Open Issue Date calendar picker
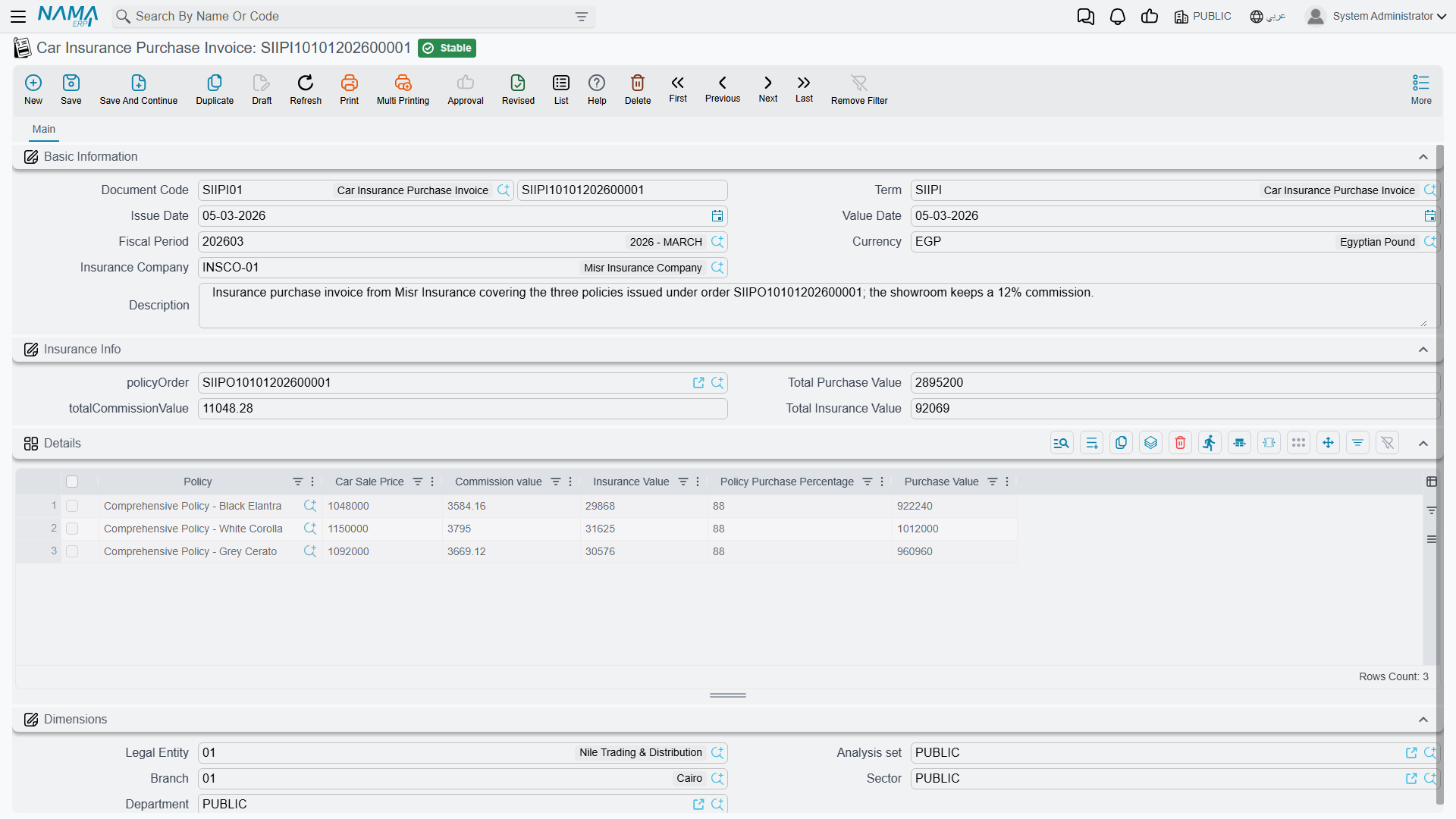This screenshot has width=1456, height=819. 717,216
